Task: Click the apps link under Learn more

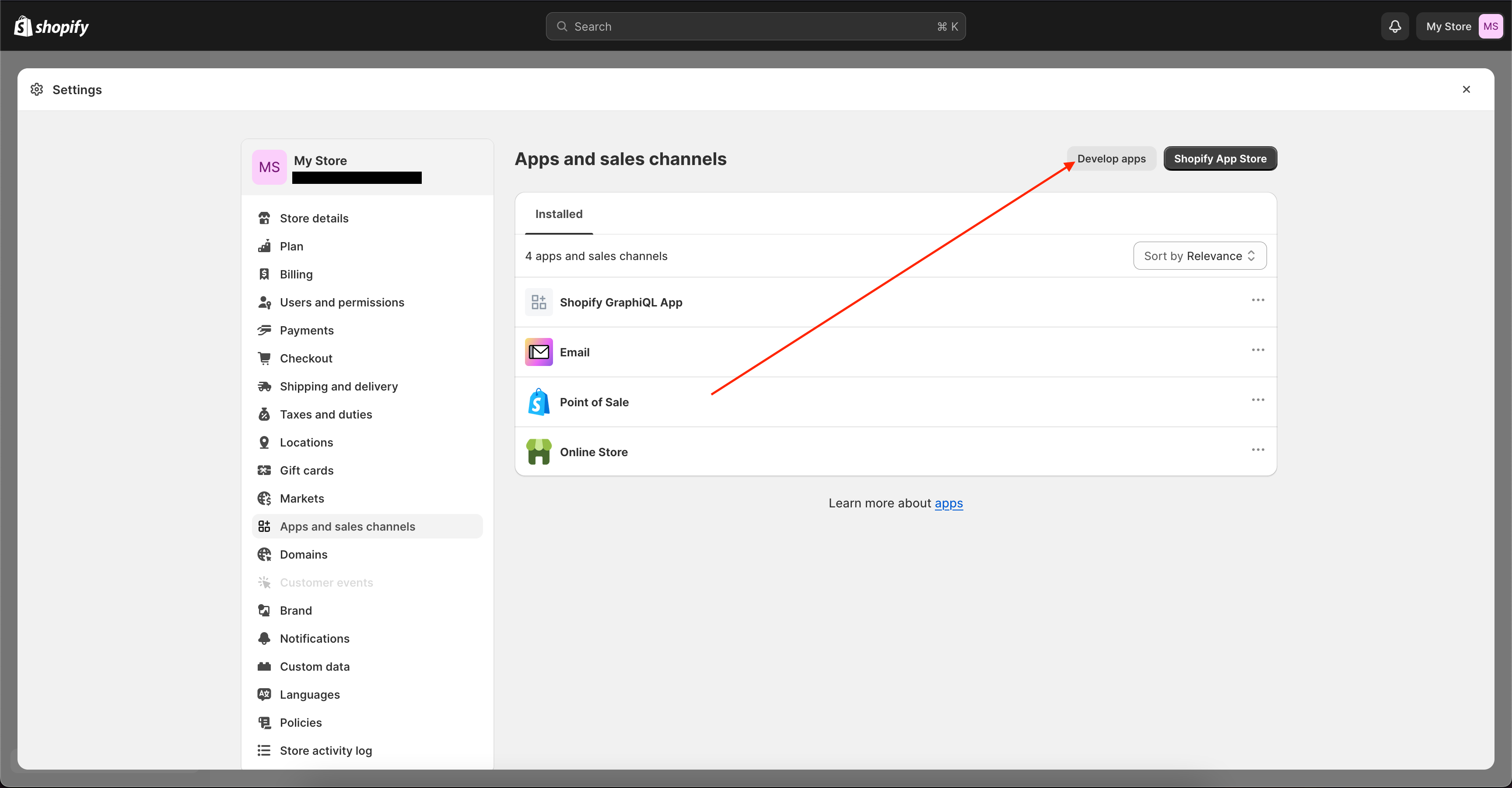Action: [x=948, y=503]
